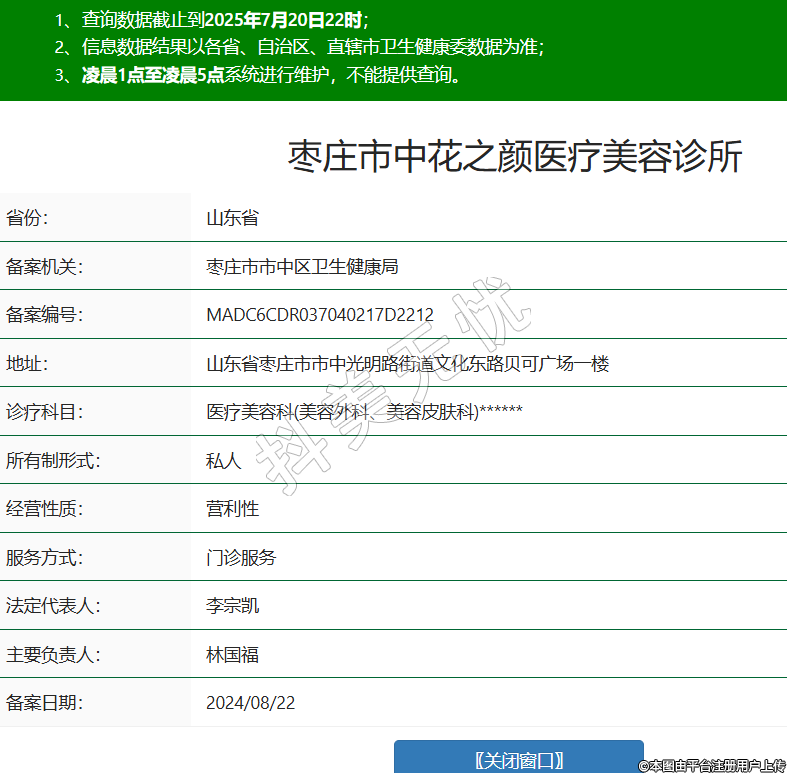Screen dimensions: 787x773
Task: Click legal representative name 李宗凯
Action: click(232, 606)
